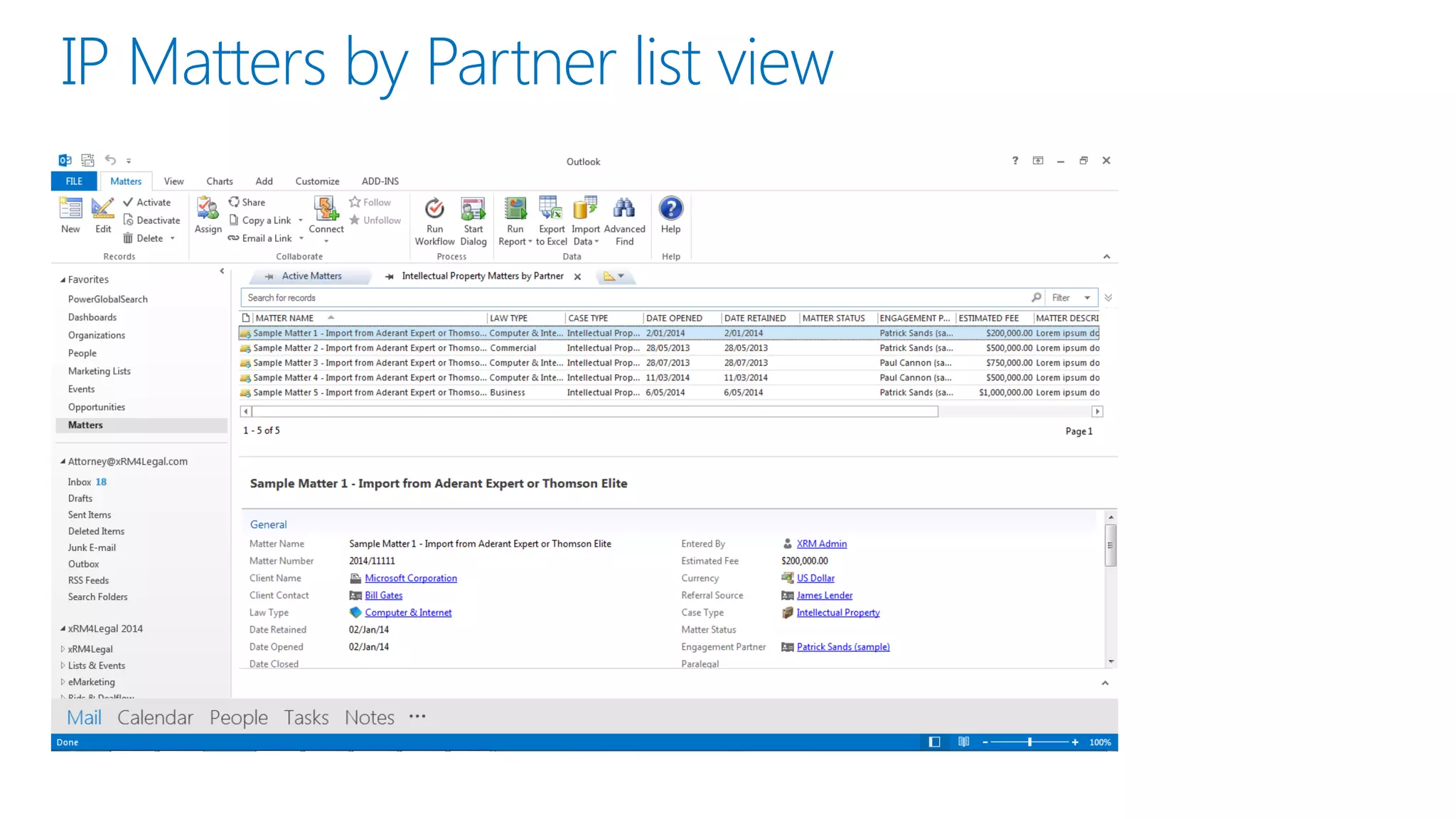Click the Search for records field
Viewport: 1456px width, 819px height.
(635, 298)
